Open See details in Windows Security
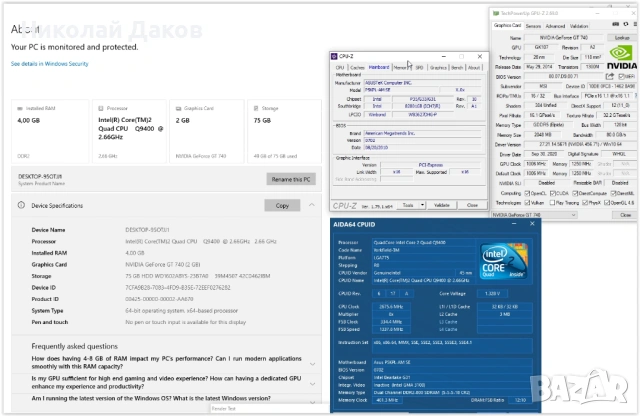640x416 pixels. pyautogui.click(x=49, y=64)
